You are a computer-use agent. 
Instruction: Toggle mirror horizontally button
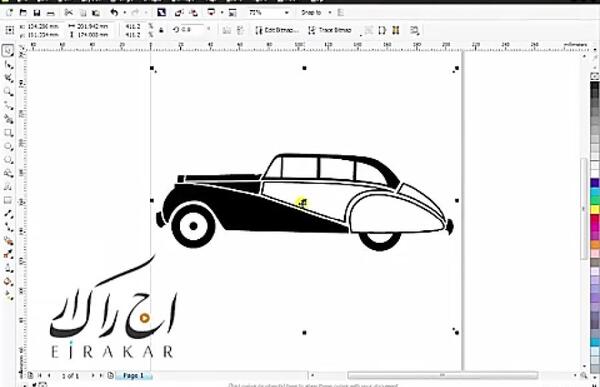(x=227, y=30)
